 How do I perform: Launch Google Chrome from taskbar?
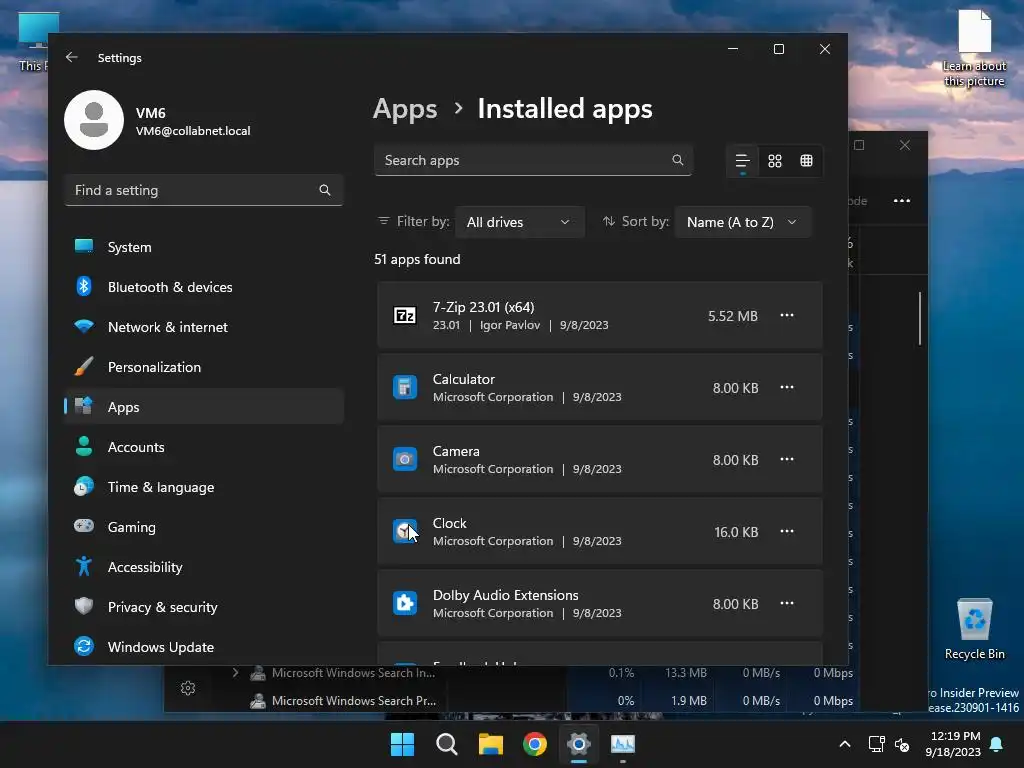coord(535,744)
